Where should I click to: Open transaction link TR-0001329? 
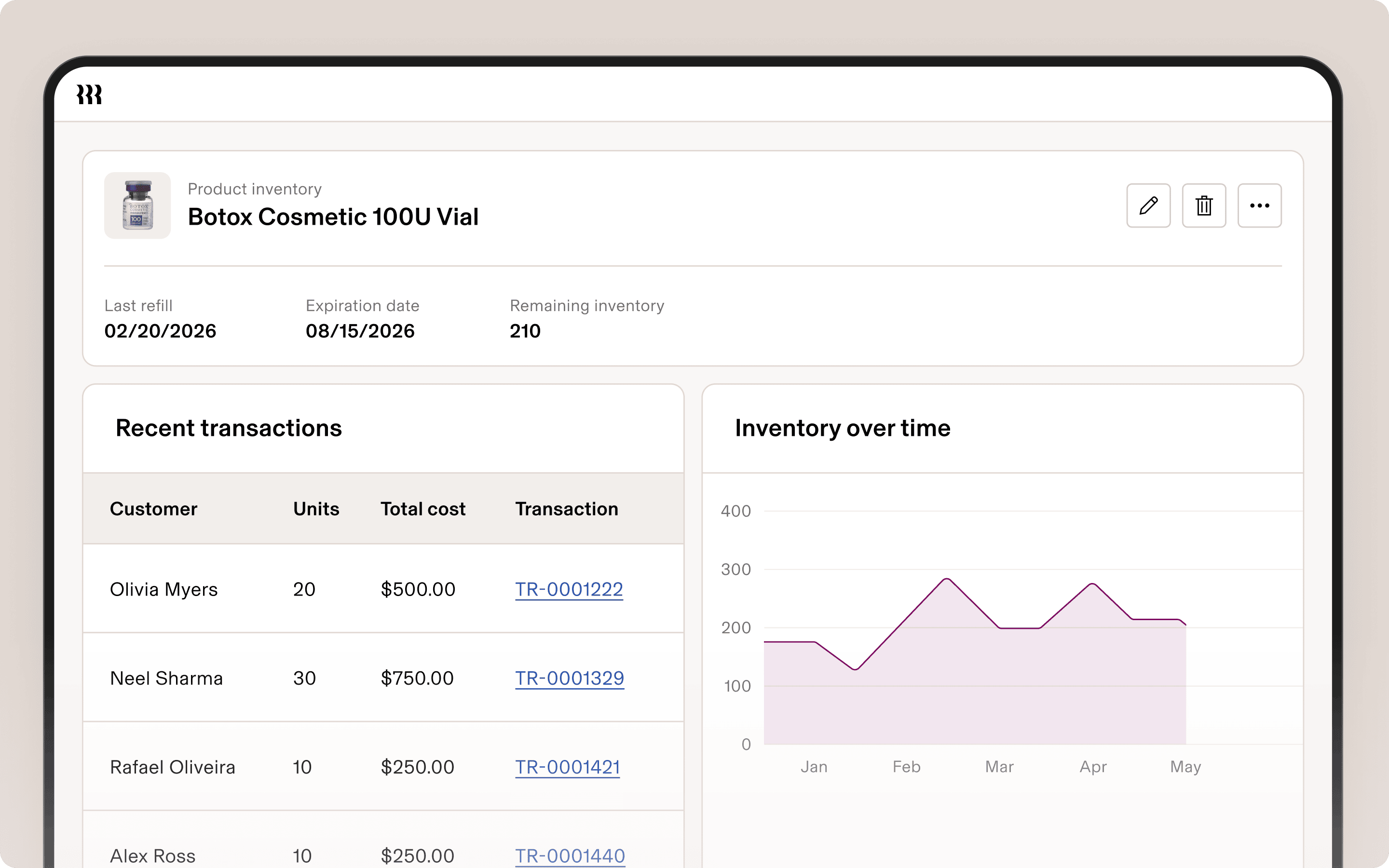click(x=570, y=678)
